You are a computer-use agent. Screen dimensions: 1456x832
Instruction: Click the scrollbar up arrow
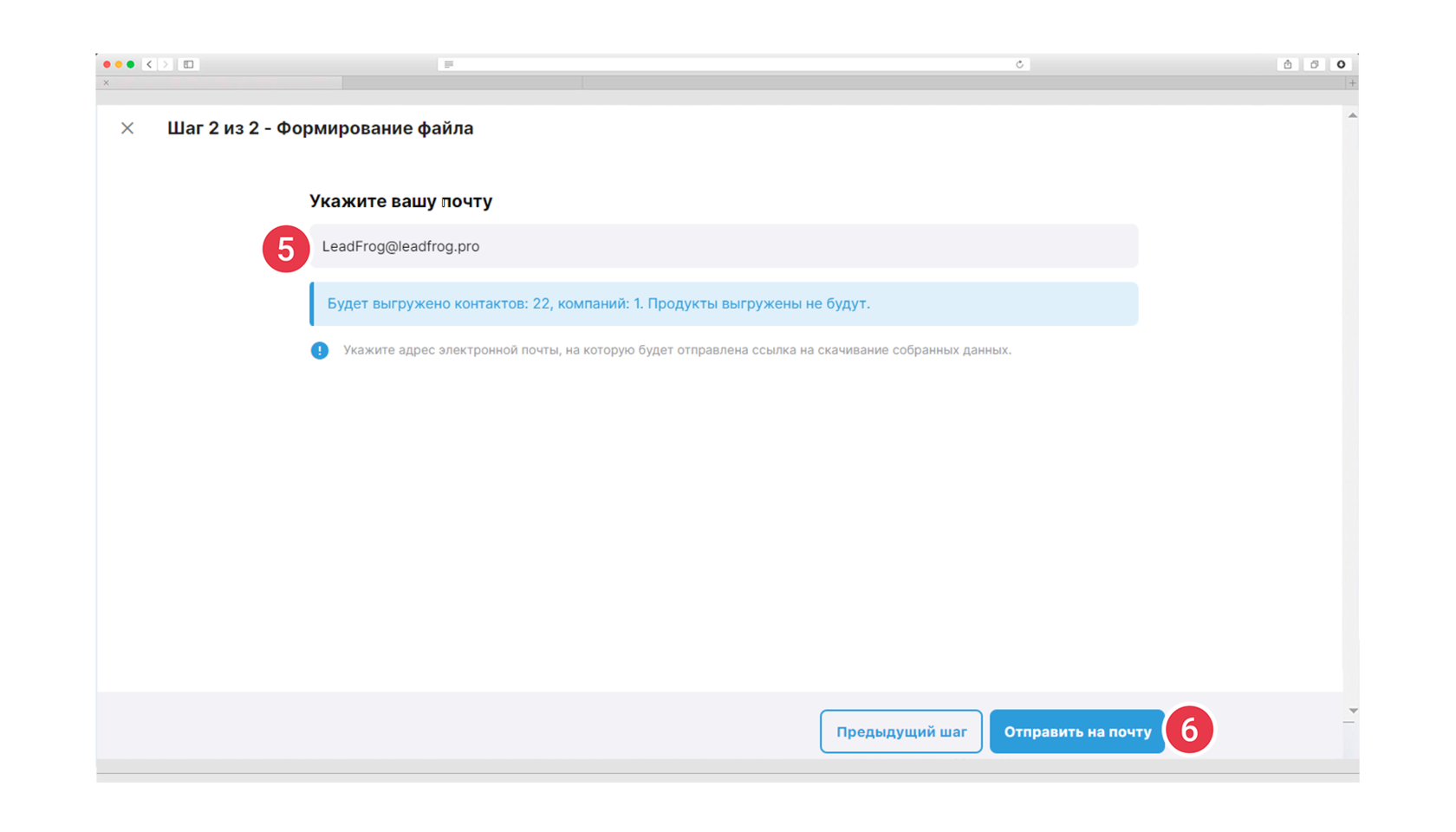(x=1352, y=115)
